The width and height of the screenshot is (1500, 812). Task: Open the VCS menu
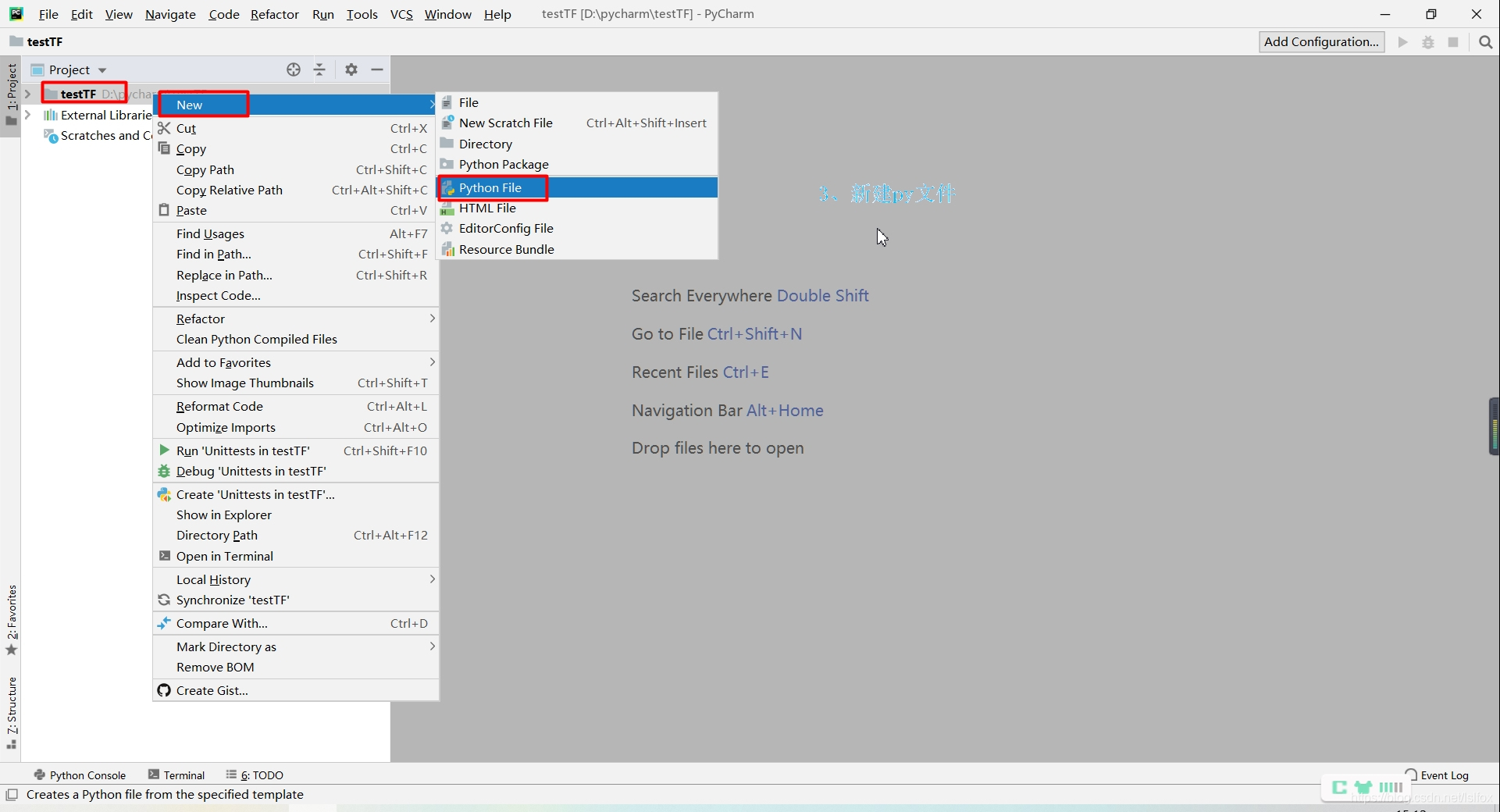click(x=401, y=14)
